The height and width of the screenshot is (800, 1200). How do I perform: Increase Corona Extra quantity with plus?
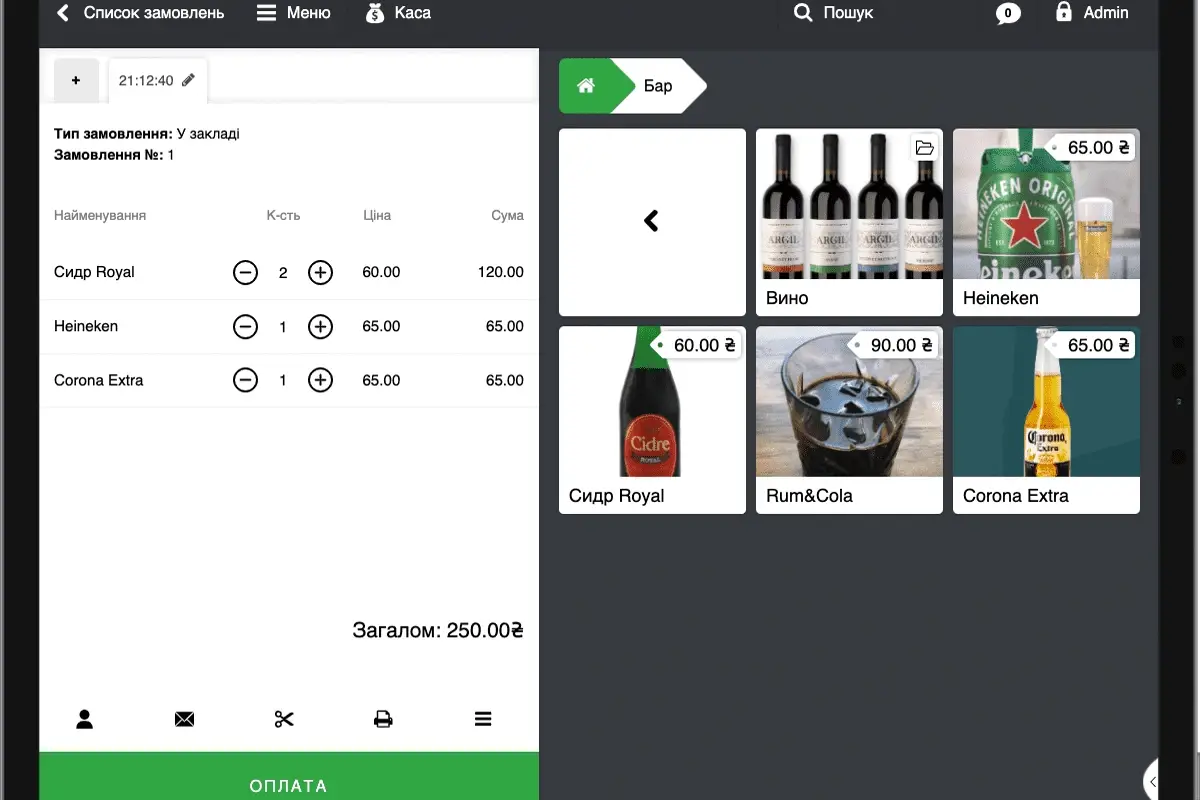[x=320, y=380]
